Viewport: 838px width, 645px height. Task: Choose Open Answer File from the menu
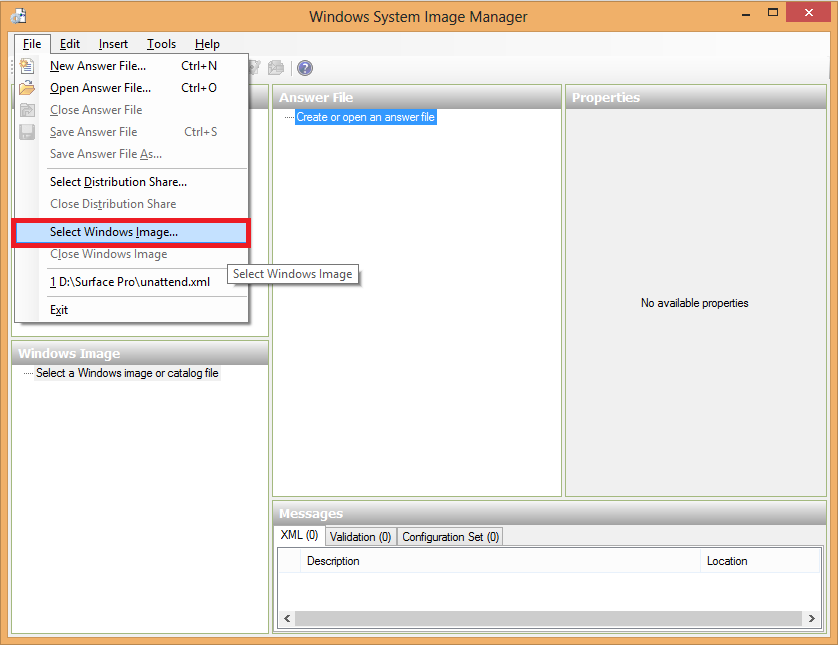(131, 88)
